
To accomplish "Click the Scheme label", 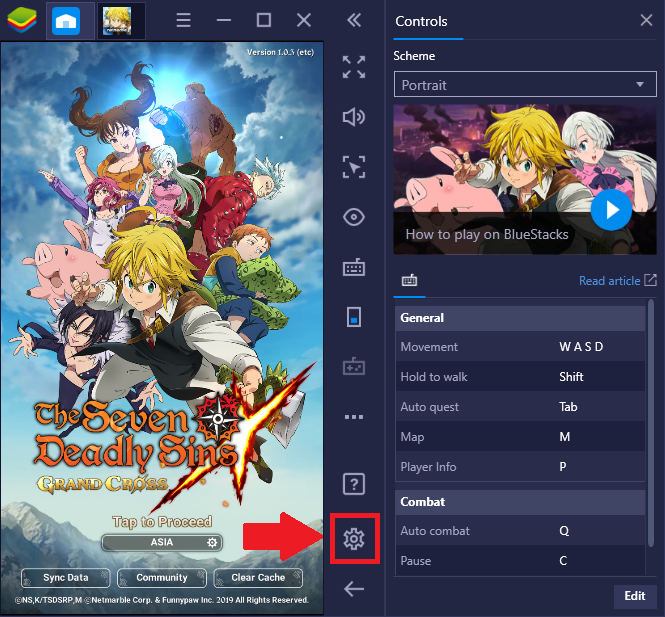I will tap(414, 56).
